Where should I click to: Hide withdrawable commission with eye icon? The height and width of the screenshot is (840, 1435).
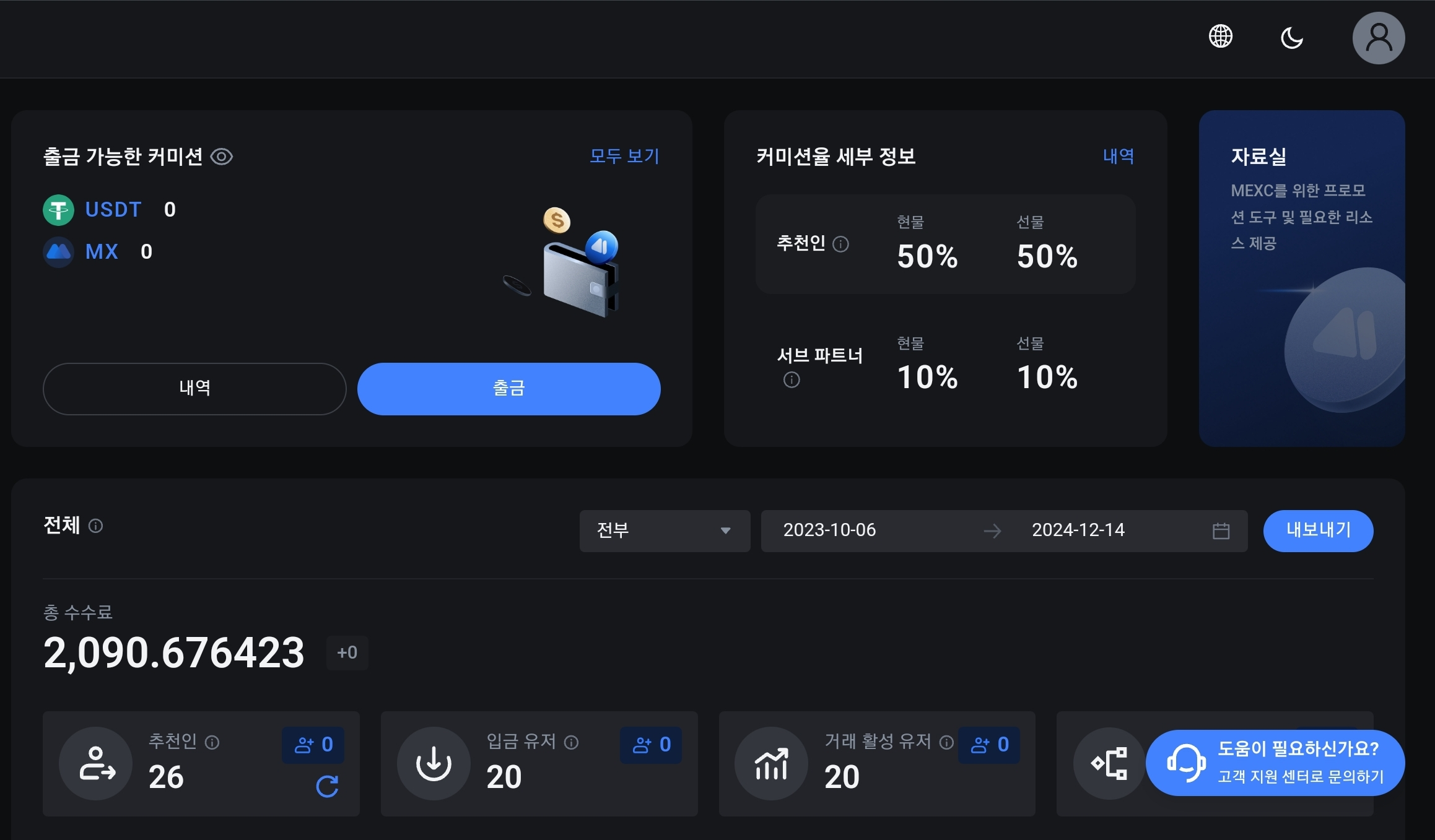(222, 157)
